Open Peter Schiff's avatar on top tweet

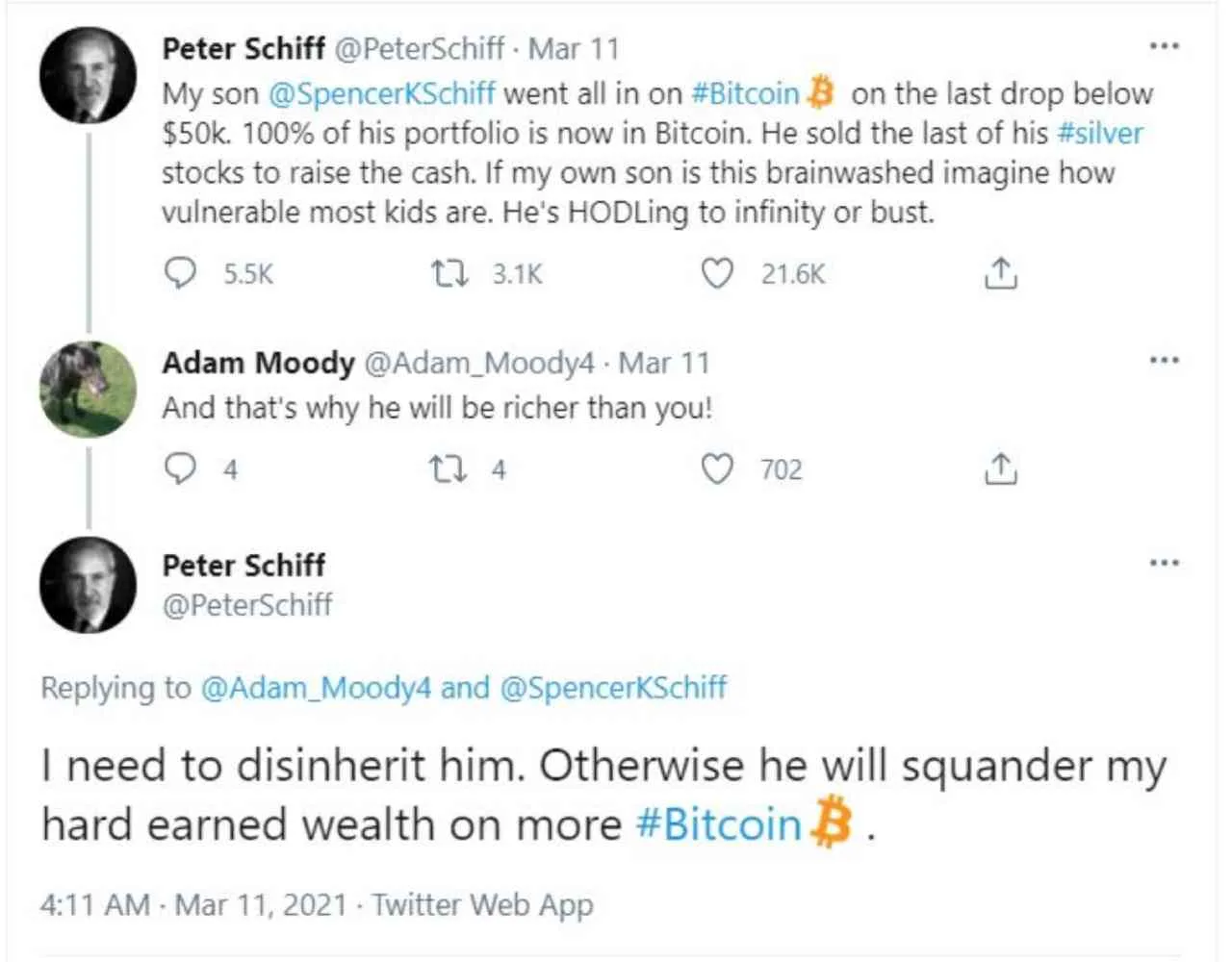coord(88,75)
